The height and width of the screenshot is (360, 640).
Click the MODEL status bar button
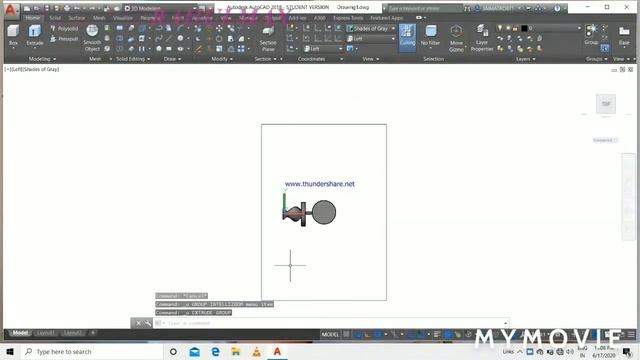tap(330, 334)
